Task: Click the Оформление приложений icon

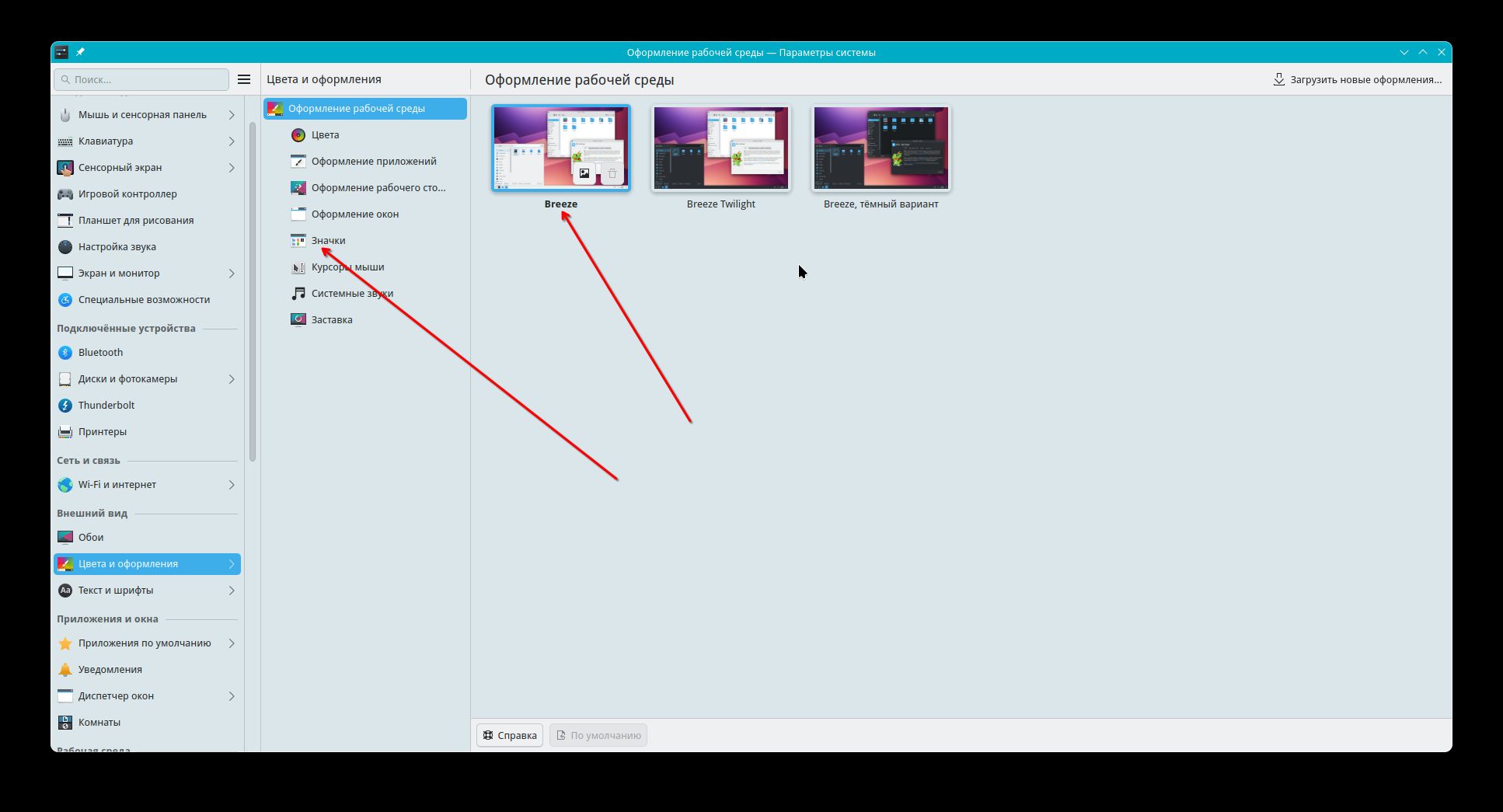Action: 298,162
